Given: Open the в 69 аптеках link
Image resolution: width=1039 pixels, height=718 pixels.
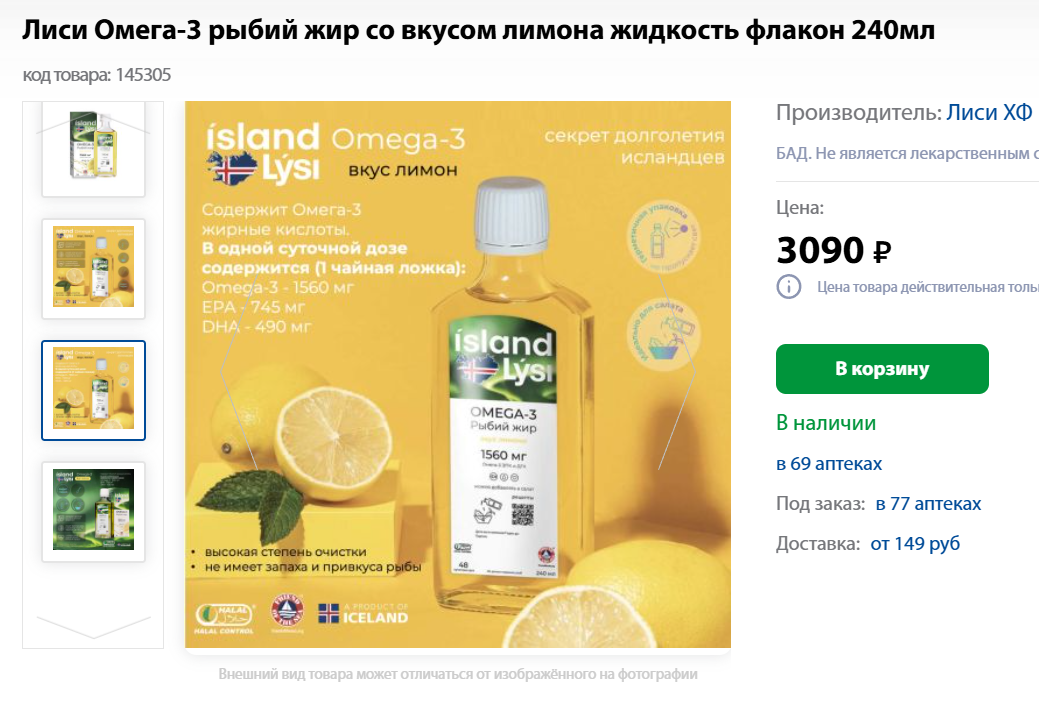Looking at the screenshot, I should (829, 464).
